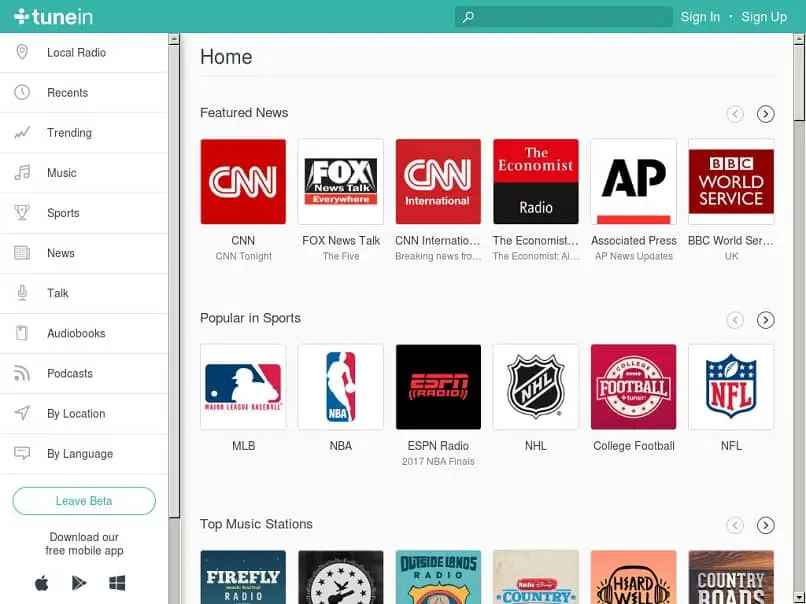Show next Popular in Sports items
The width and height of the screenshot is (806, 604).
(765, 320)
